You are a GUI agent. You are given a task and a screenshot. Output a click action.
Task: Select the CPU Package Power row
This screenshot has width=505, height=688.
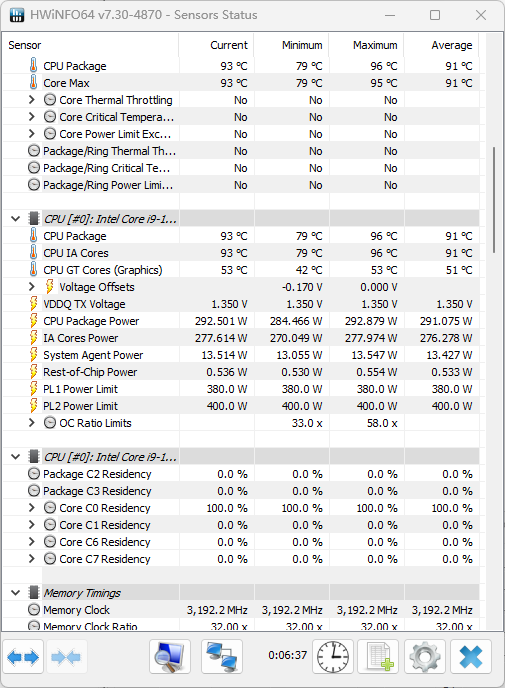241,321
